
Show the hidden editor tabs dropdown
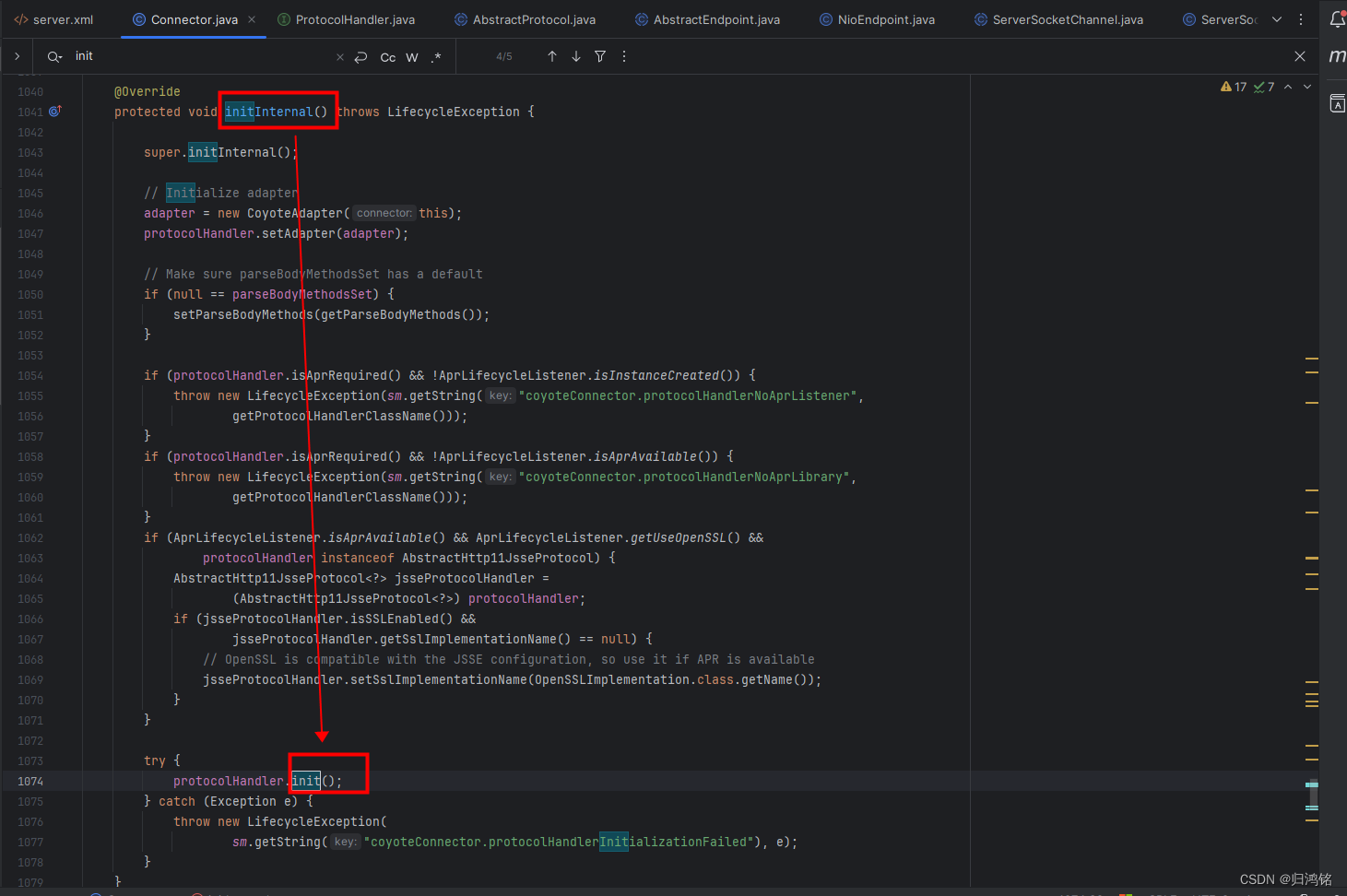point(1277,19)
